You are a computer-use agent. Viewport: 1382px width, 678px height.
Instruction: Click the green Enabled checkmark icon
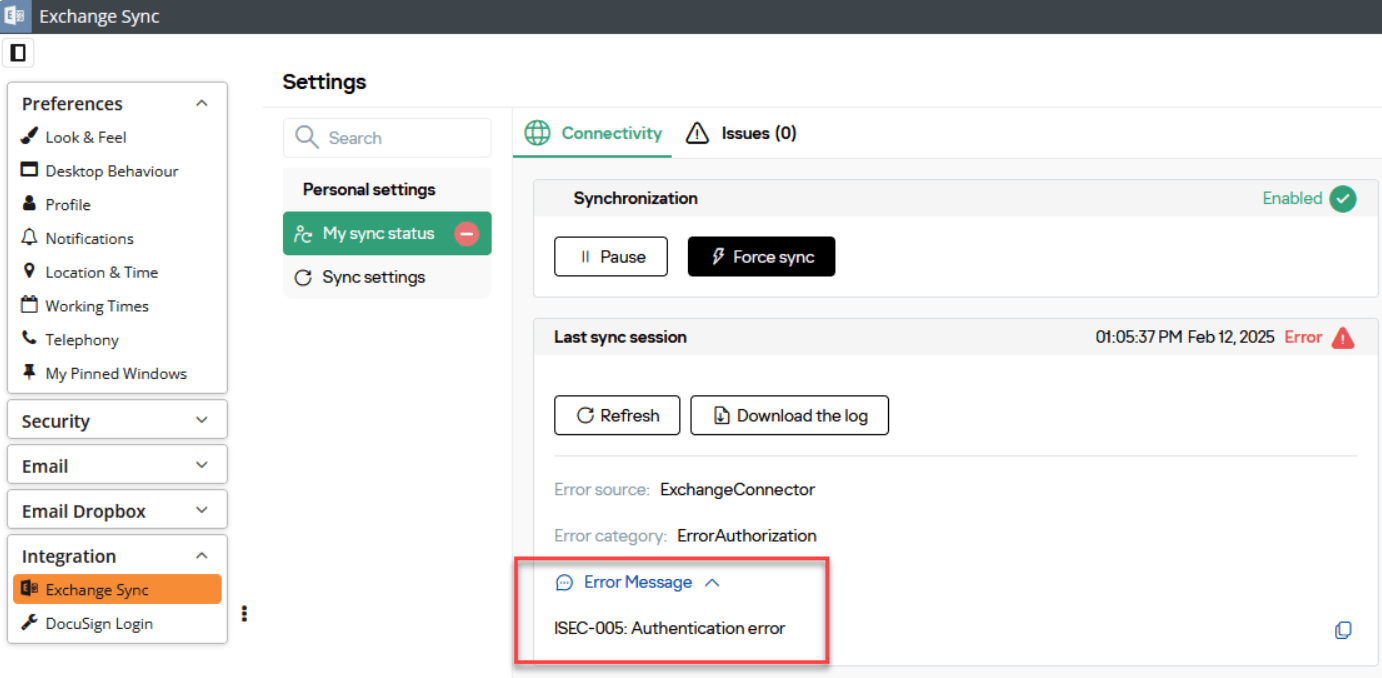(1342, 199)
